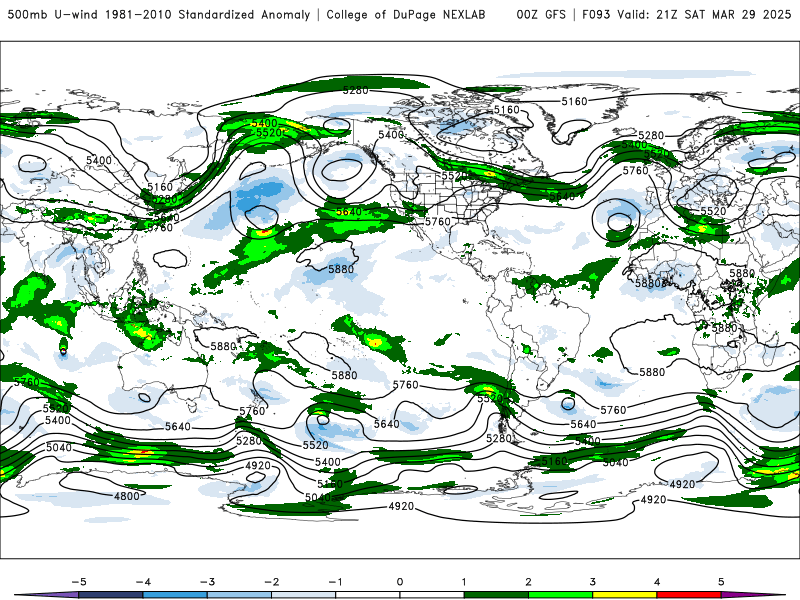Click the light blue -3 to -2 legend segment
The height and width of the screenshot is (600, 800).
pyautogui.click(x=239, y=595)
